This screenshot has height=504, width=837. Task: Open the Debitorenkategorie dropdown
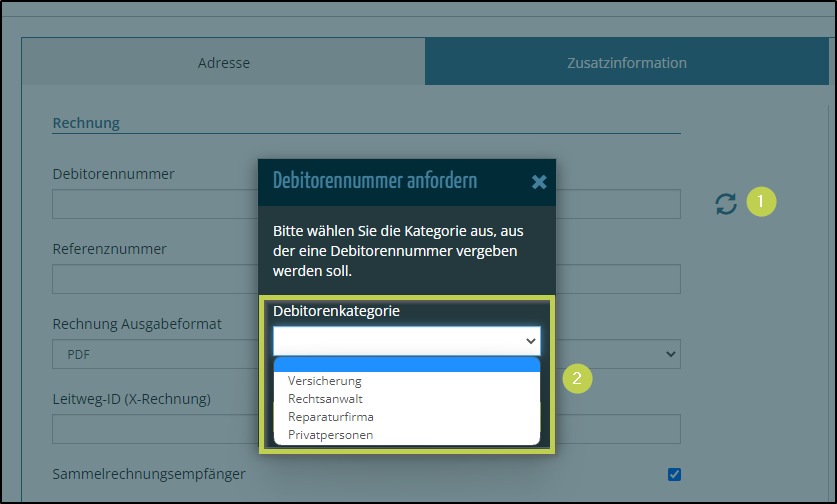[x=406, y=341]
